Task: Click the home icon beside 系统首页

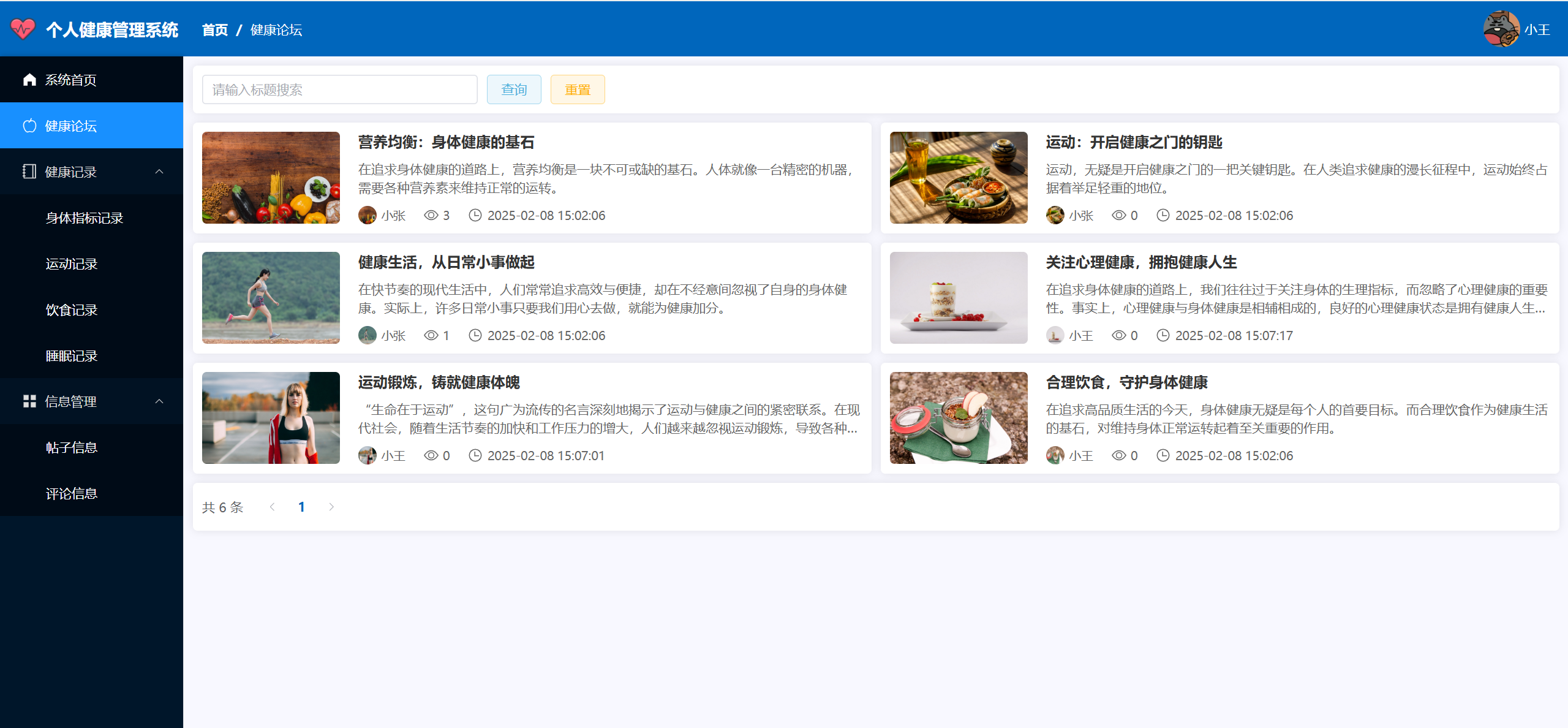Action: point(29,80)
